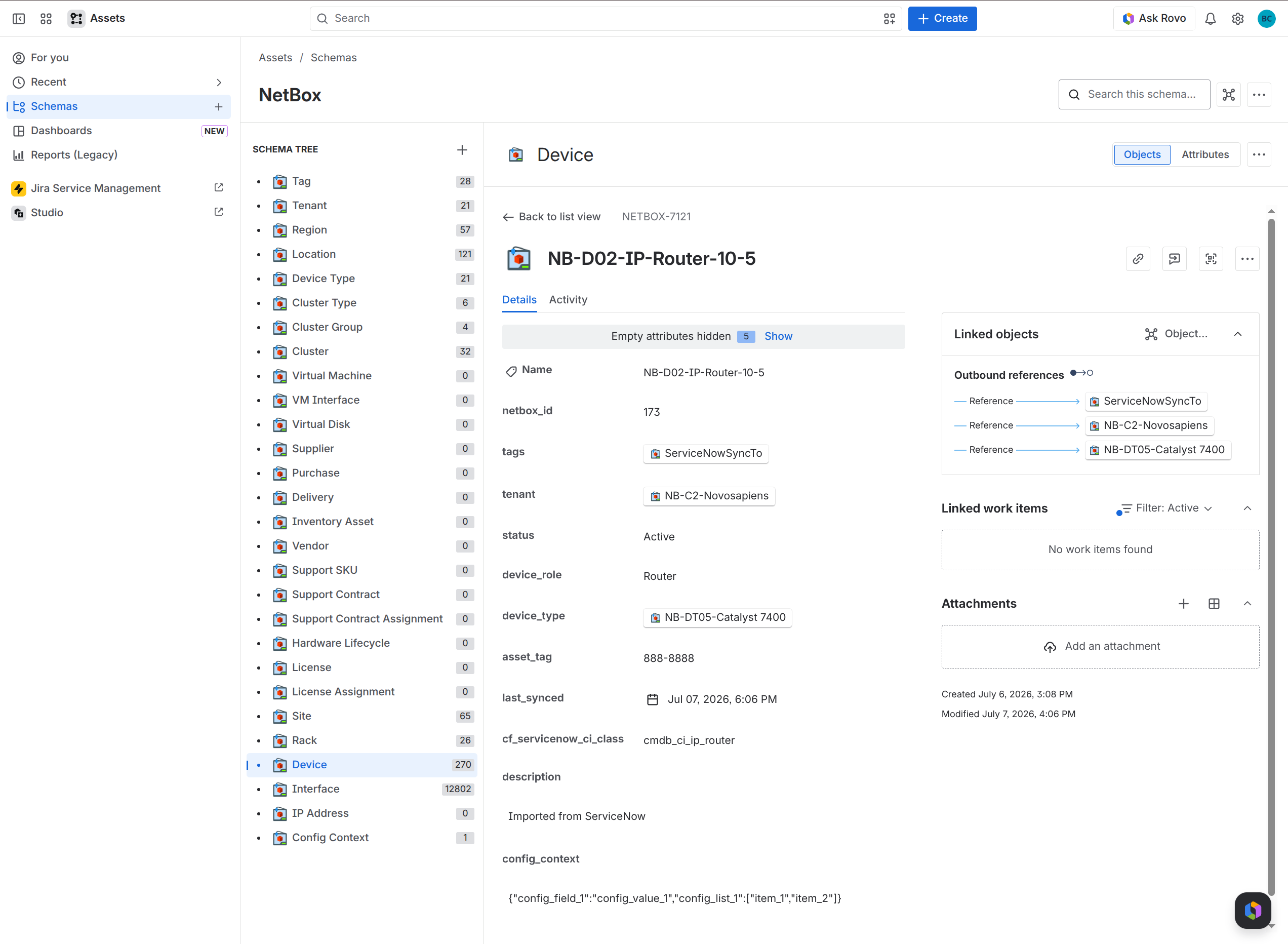Click the Assets breadcrumb

(275, 58)
